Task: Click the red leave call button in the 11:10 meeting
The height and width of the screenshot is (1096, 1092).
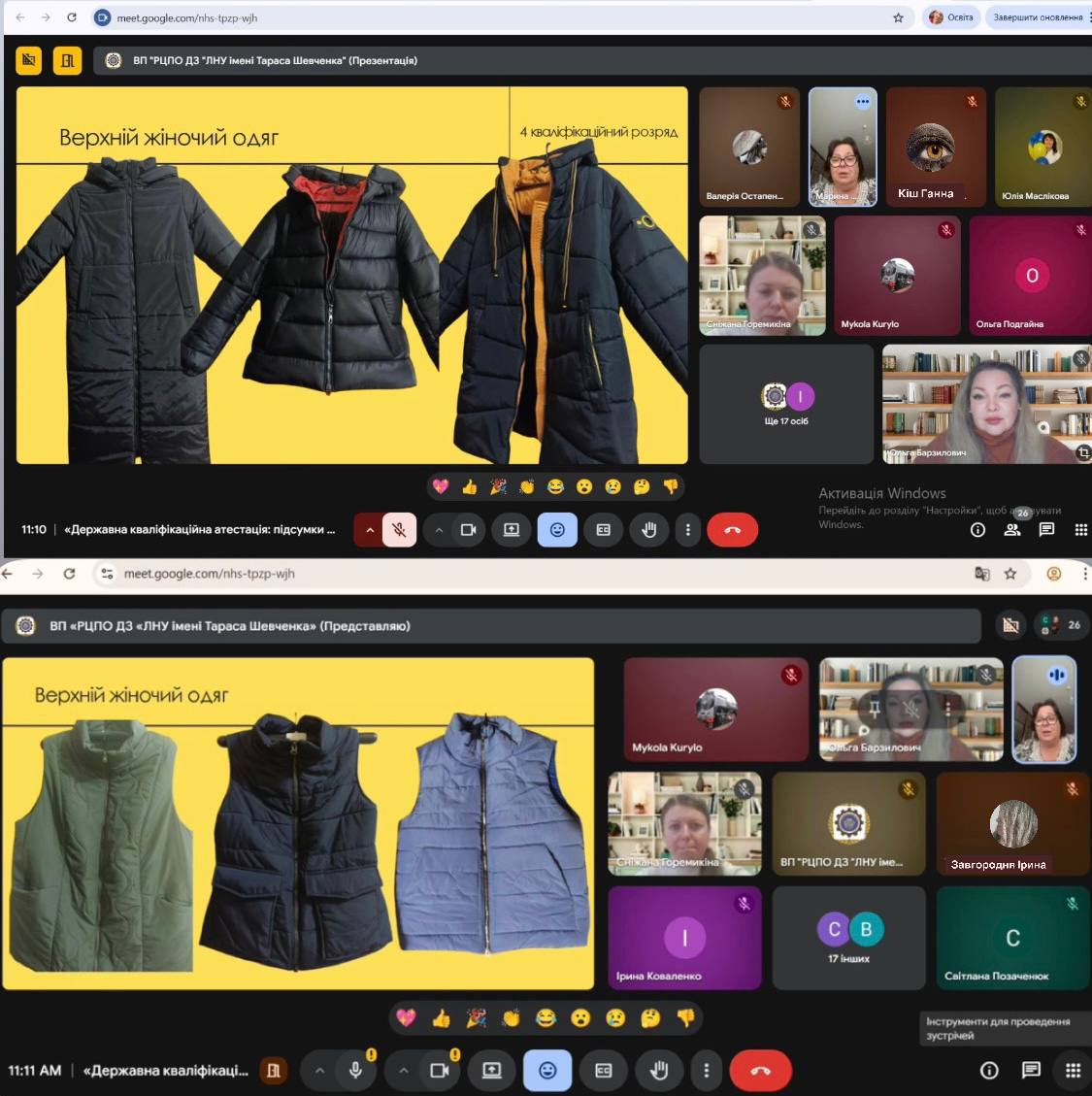Action: pos(732,530)
